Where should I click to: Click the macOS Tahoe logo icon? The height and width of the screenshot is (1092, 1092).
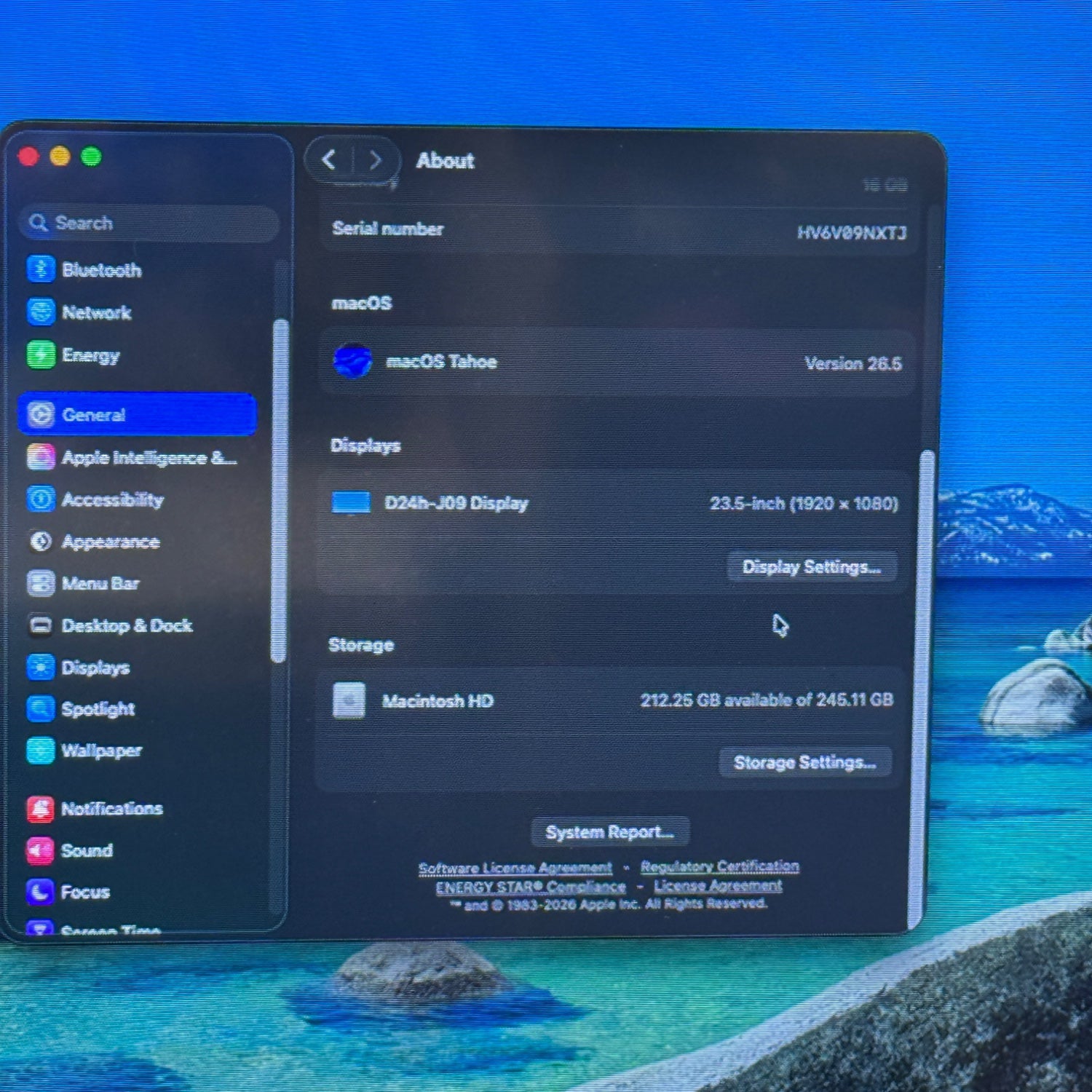tap(352, 360)
